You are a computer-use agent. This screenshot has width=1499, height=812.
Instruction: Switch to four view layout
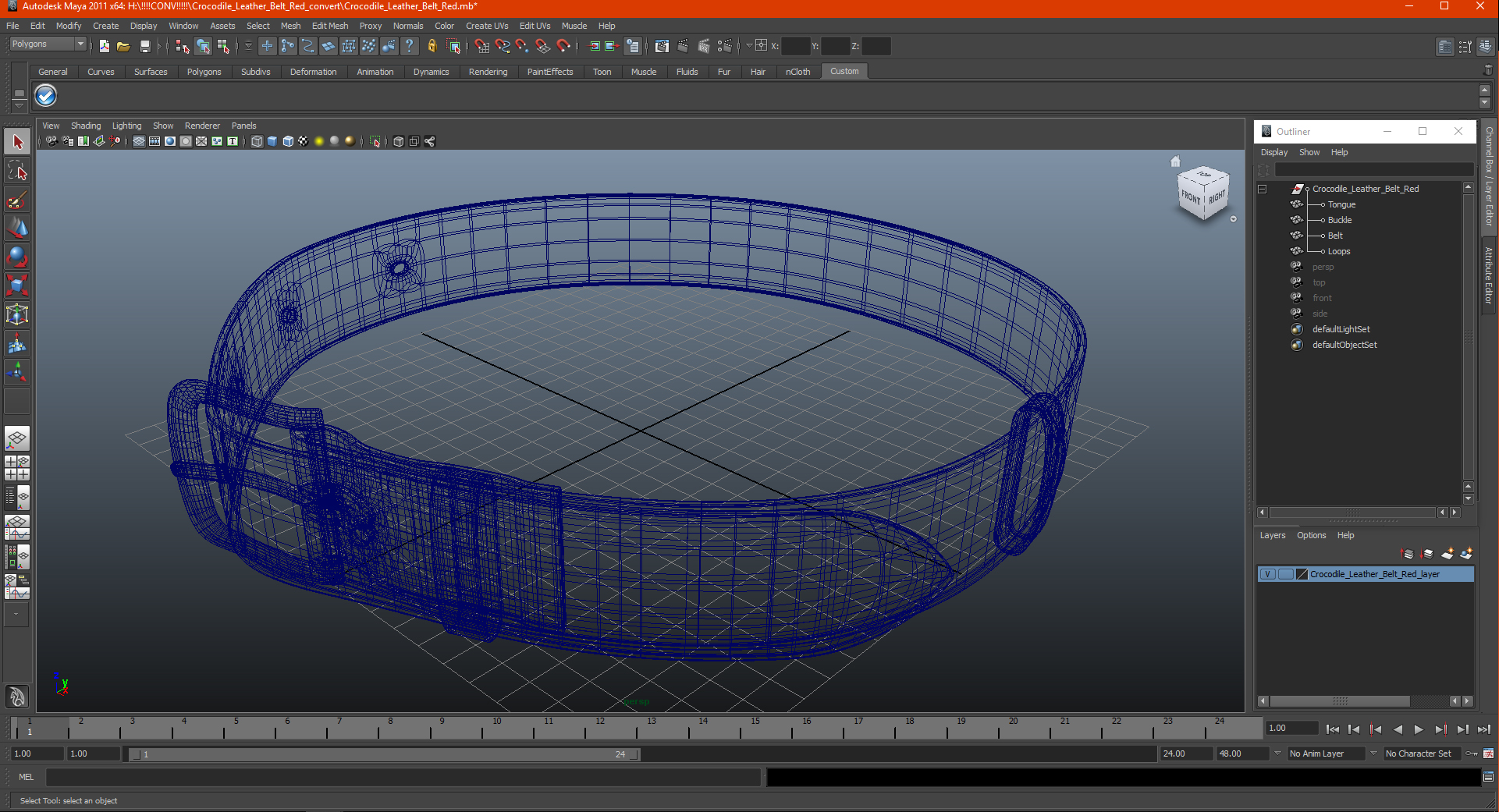tap(17, 468)
